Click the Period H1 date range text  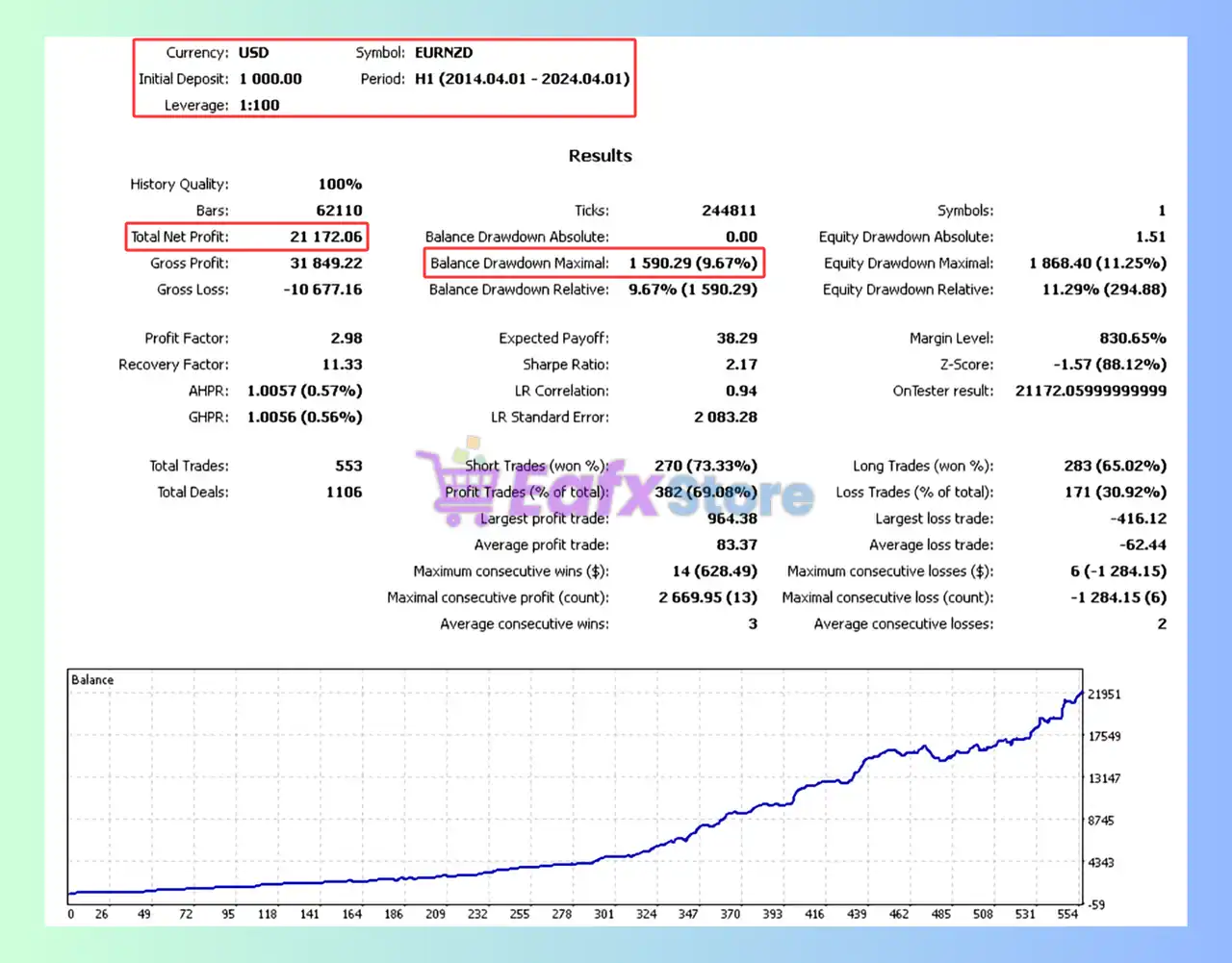522,79
